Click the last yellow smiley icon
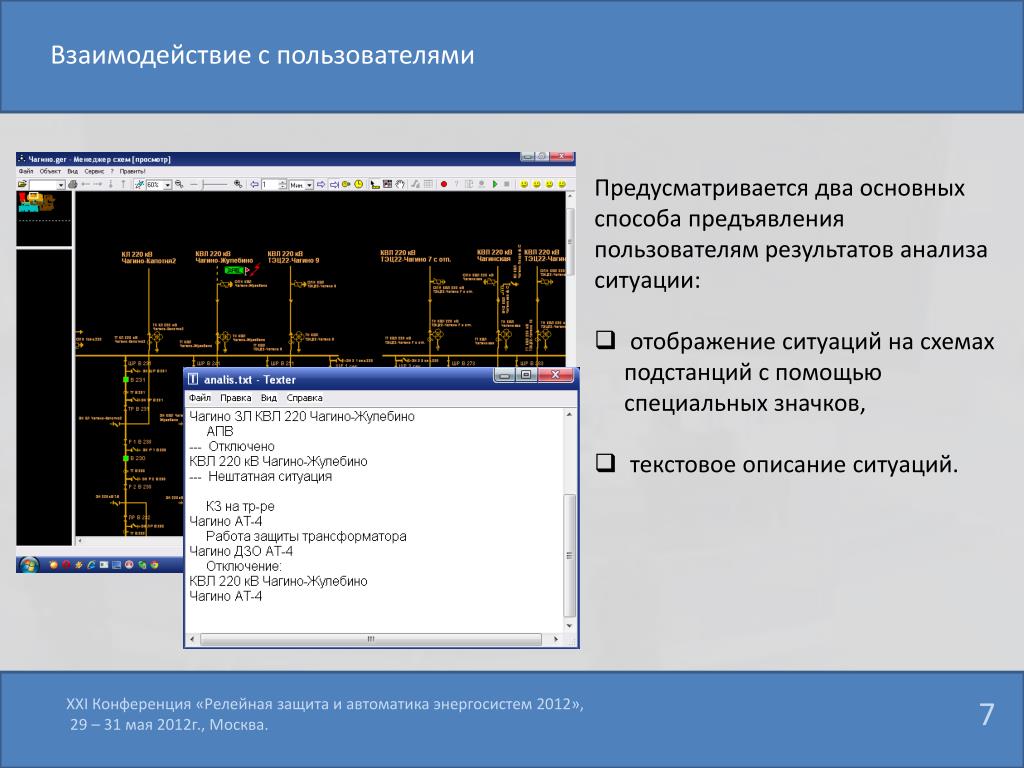This screenshot has height=768, width=1024. click(562, 184)
